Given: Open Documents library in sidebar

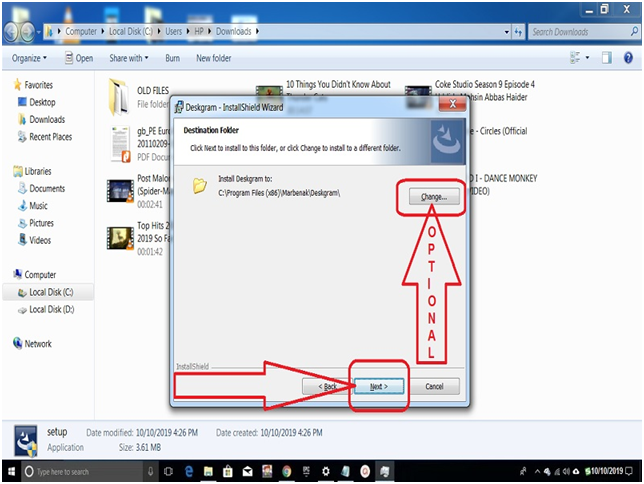Looking at the screenshot, I should pyautogui.click(x=41, y=189).
